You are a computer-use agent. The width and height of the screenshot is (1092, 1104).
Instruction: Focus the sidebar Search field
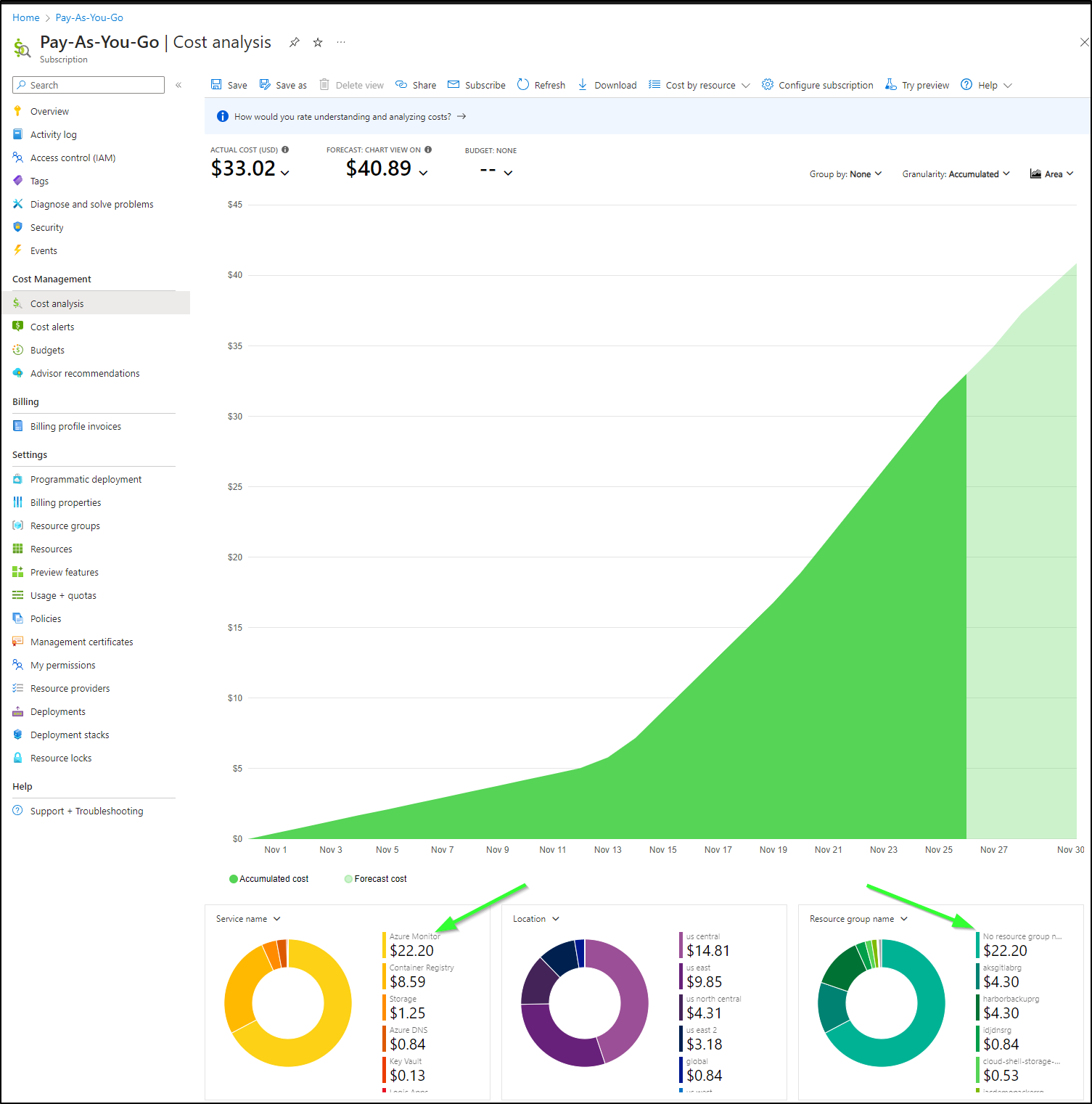(x=89, y=85)
